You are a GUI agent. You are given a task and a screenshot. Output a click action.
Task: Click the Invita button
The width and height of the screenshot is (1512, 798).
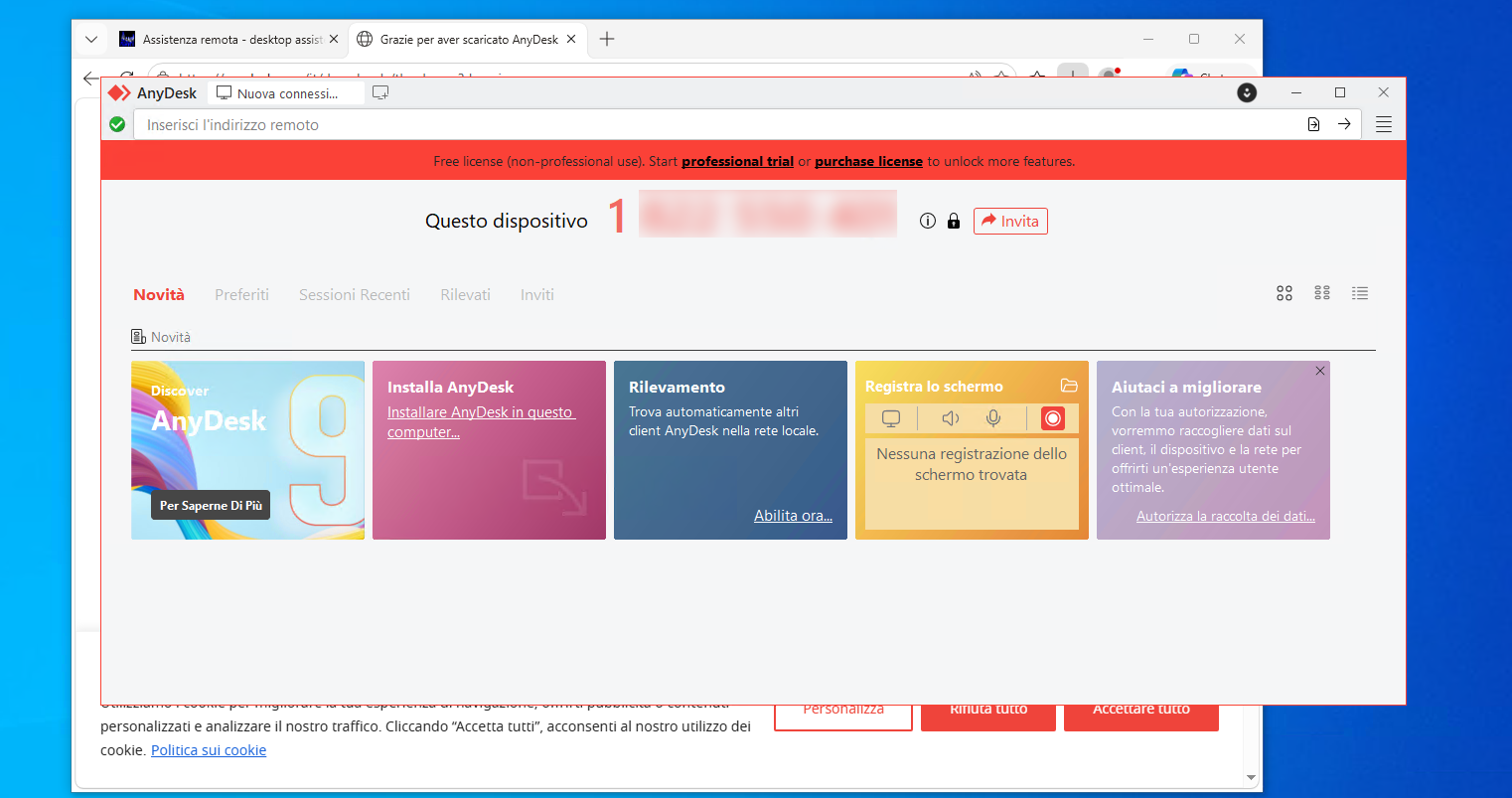[1010, 221]
